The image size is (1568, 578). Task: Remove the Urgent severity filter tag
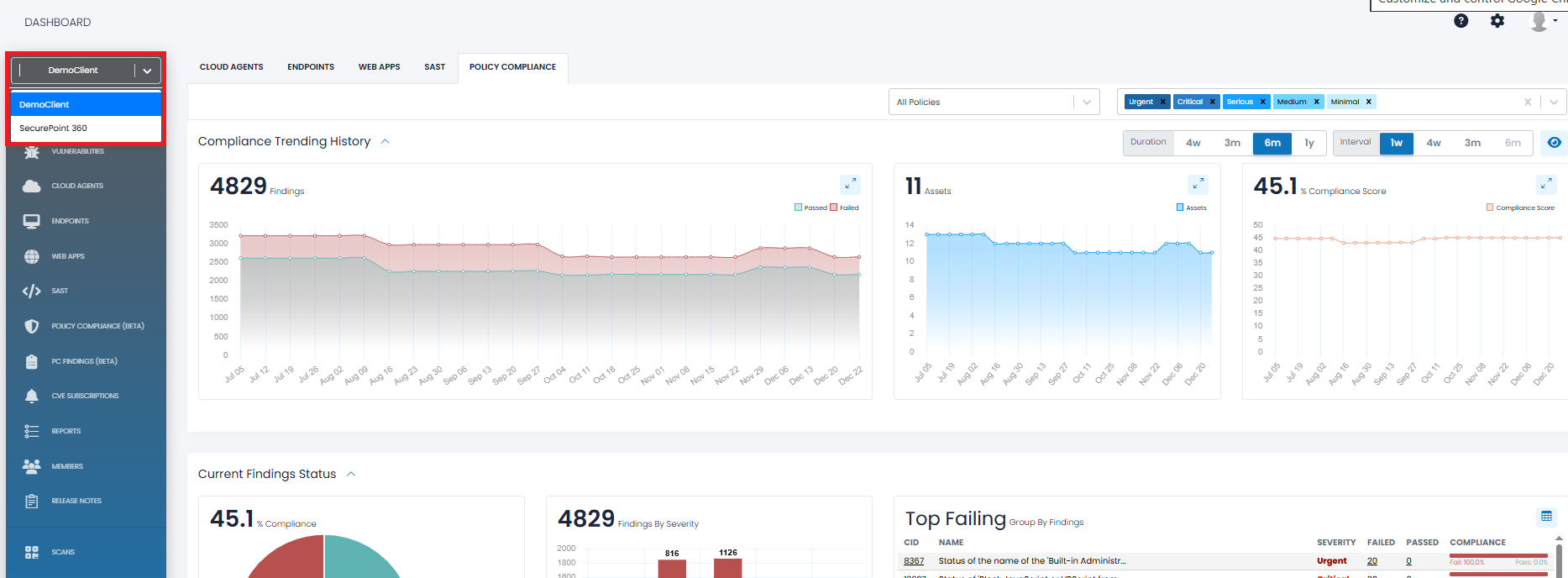(1162, 102)
